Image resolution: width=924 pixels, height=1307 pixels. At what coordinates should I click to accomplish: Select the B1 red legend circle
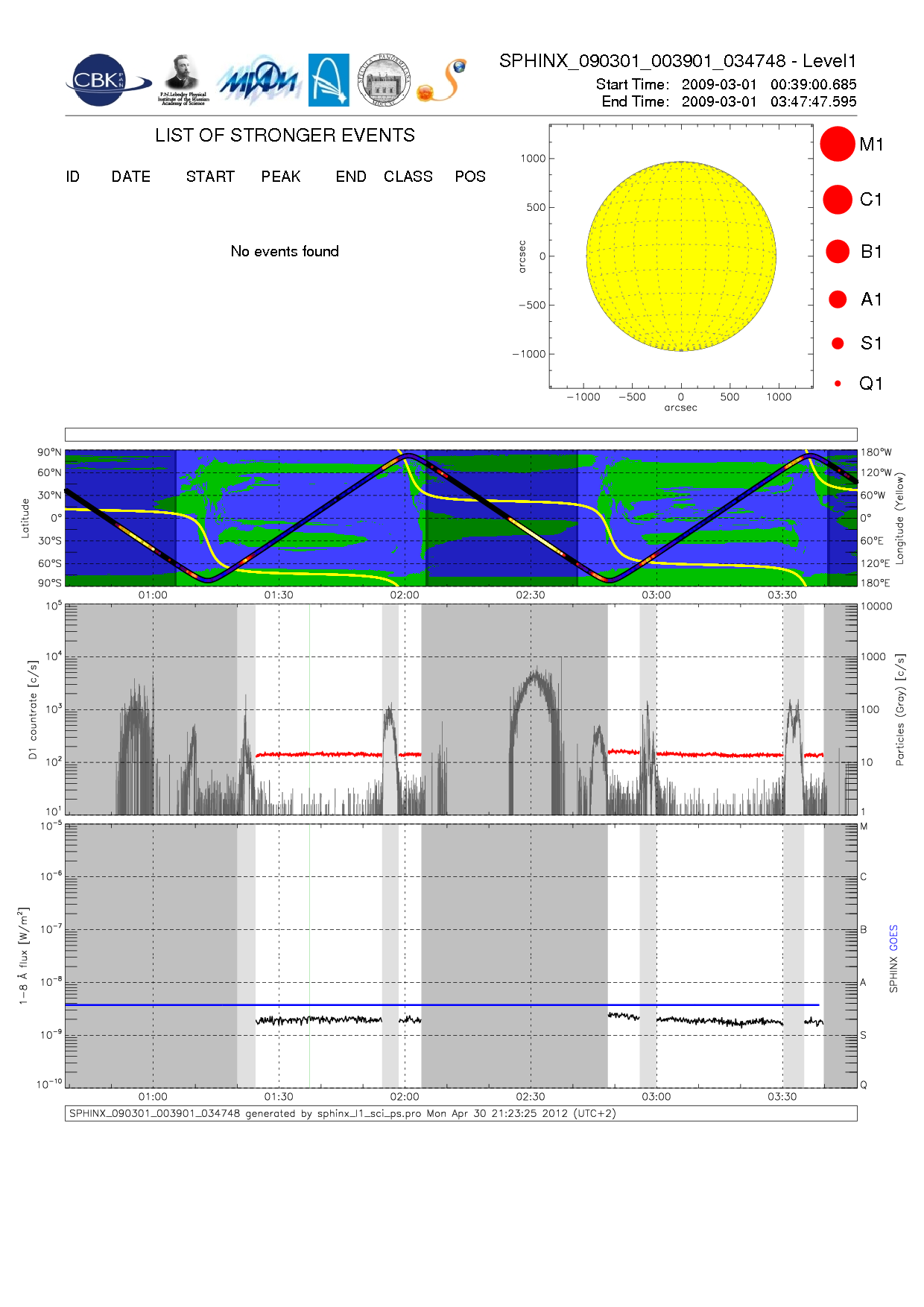pyautogui.click(x=837, y=252)
